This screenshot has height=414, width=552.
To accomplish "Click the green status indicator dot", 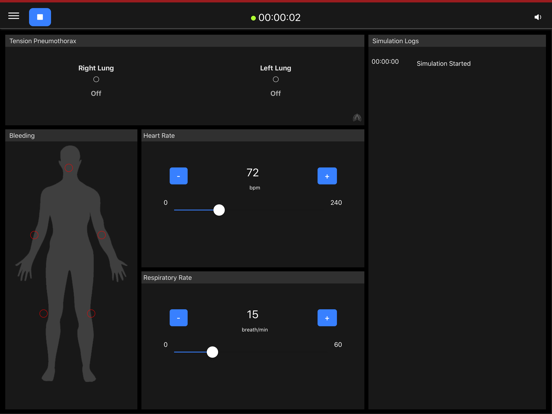I will click(x=253, y=18).
